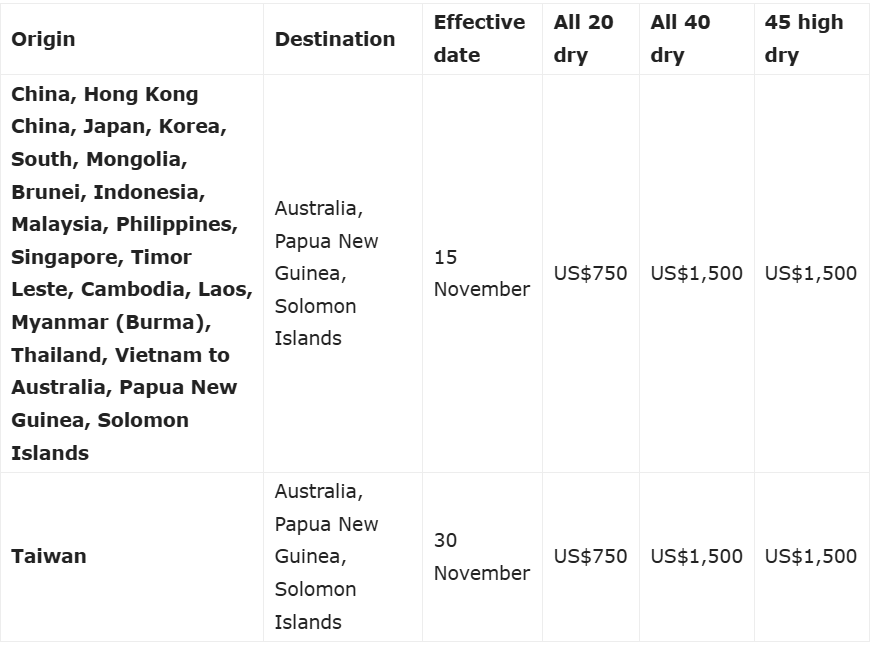This screenshot has width=870, height=648.
Task: Select the Destination column header
Action: [x=335, y=39]
